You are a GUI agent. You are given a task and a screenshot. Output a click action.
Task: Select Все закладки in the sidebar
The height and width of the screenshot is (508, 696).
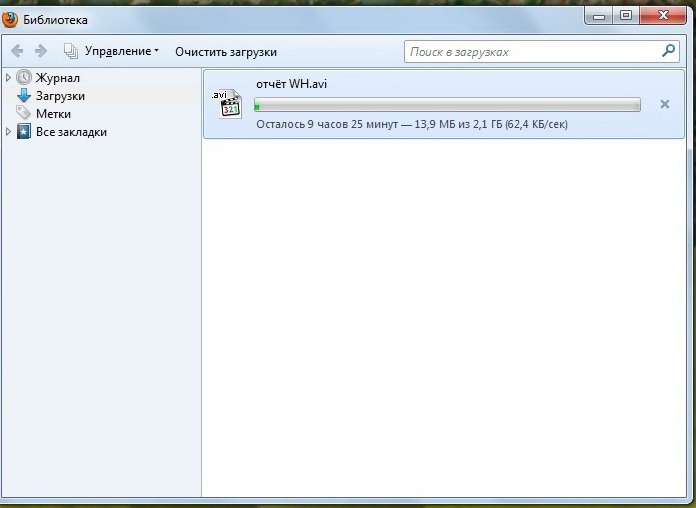[x=71, y=132]
